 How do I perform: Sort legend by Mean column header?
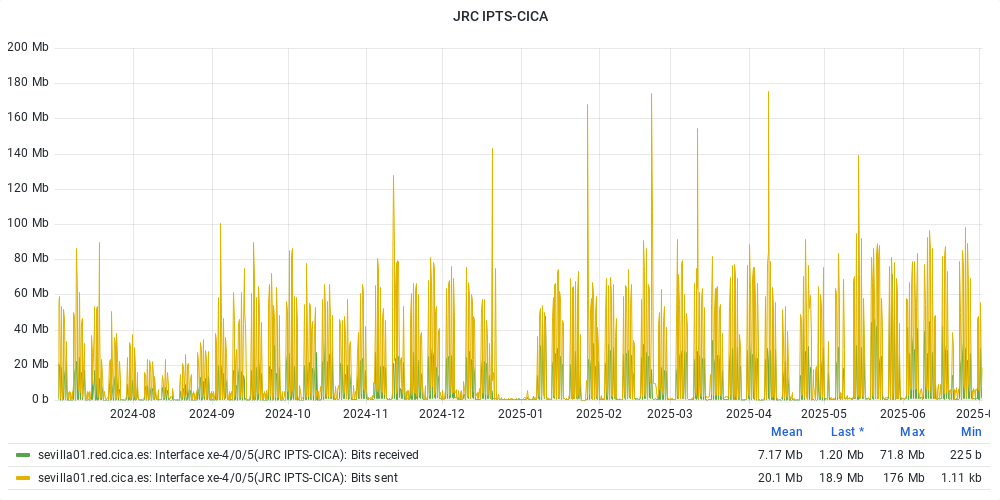pyautogui.click(x=786, y=432)
